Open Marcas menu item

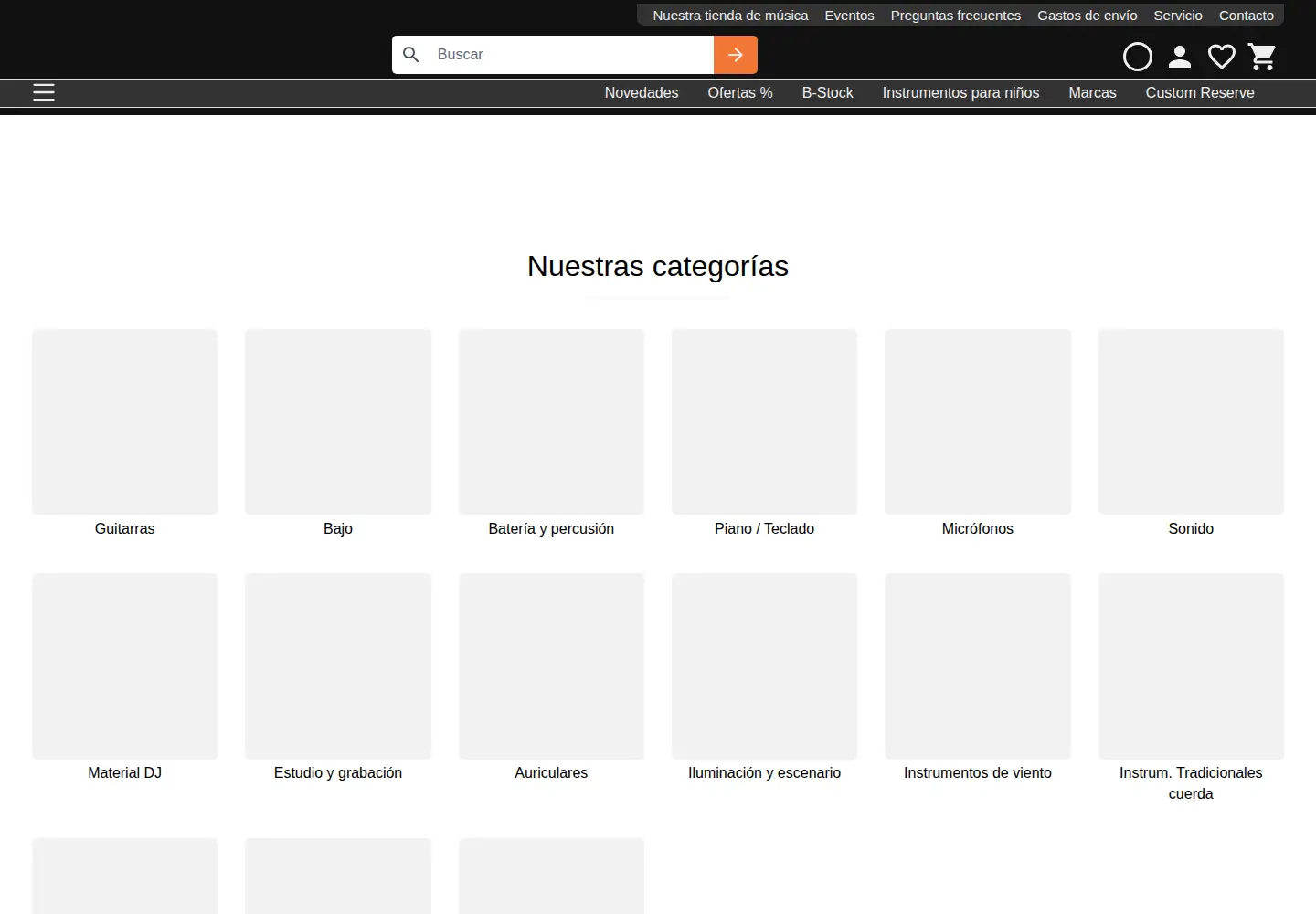[x=1092, y=92]
